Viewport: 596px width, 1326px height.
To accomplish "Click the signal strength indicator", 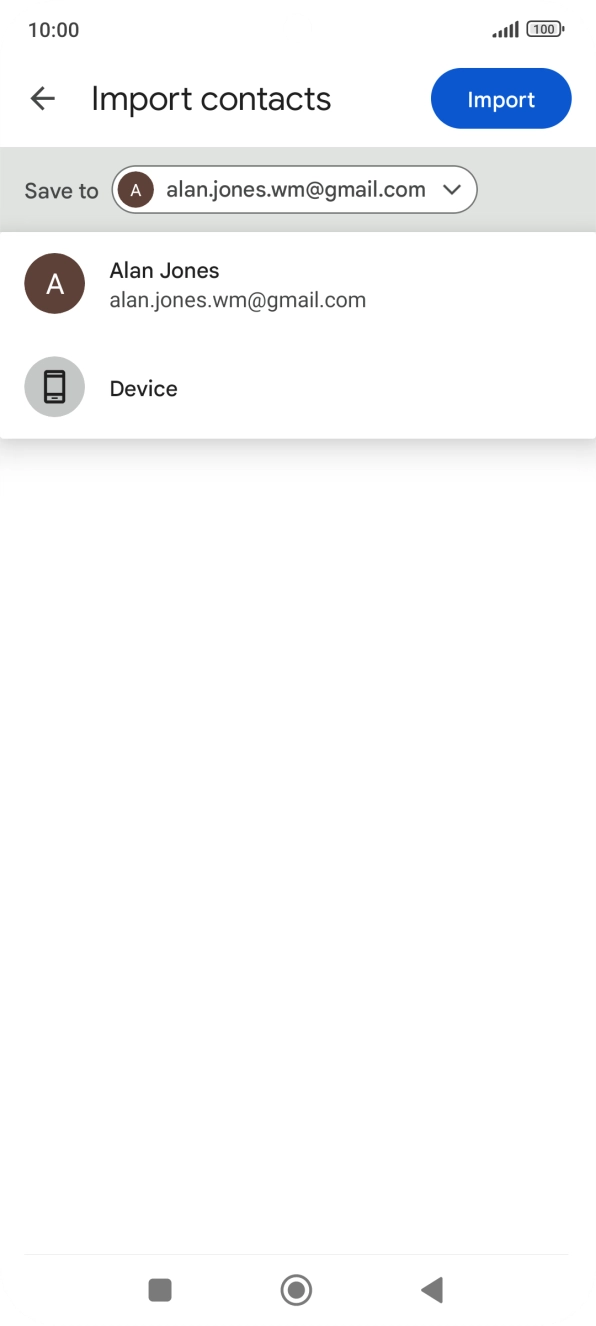I will tap(505, 30).
